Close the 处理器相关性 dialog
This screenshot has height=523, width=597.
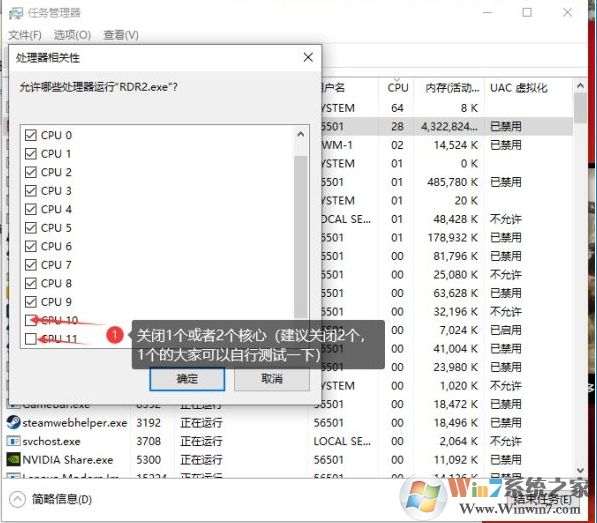point(308,57)
